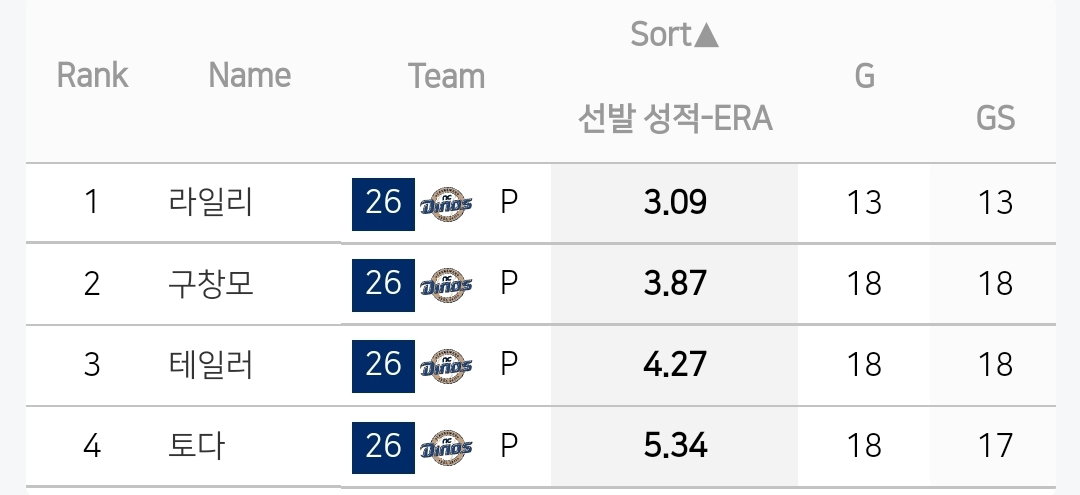
Task: Click the NC Dinos logo in 라일리 row
Action: (446, 204)
